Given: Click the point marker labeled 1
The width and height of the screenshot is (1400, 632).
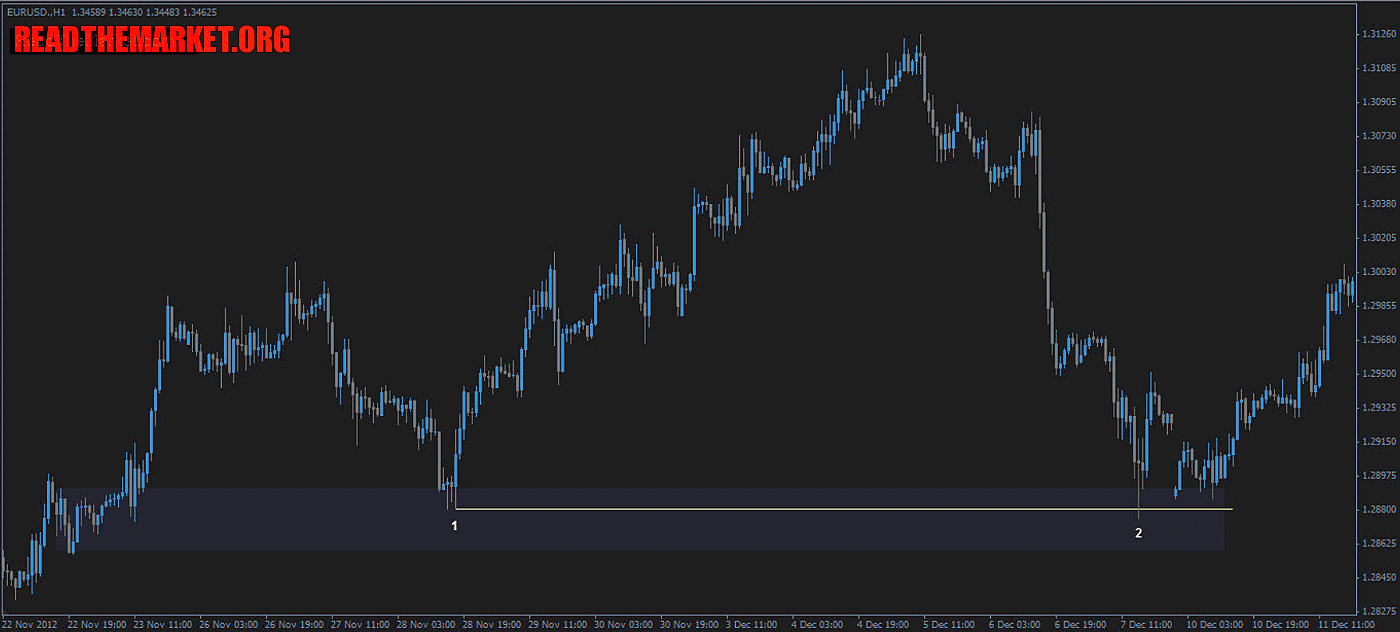Looking at the screenshot, I should 454,526.
